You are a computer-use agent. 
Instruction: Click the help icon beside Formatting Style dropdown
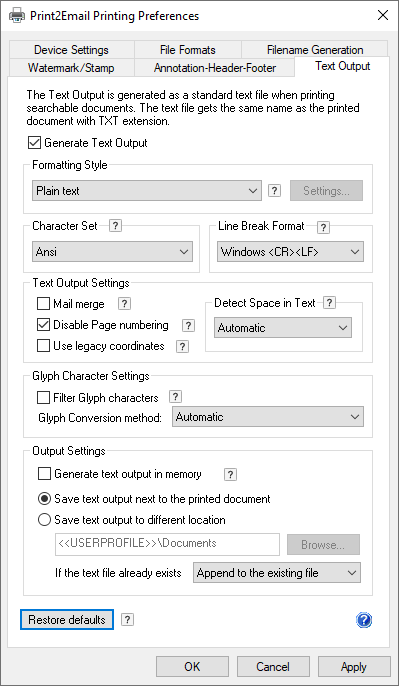[x=274, y=191]
